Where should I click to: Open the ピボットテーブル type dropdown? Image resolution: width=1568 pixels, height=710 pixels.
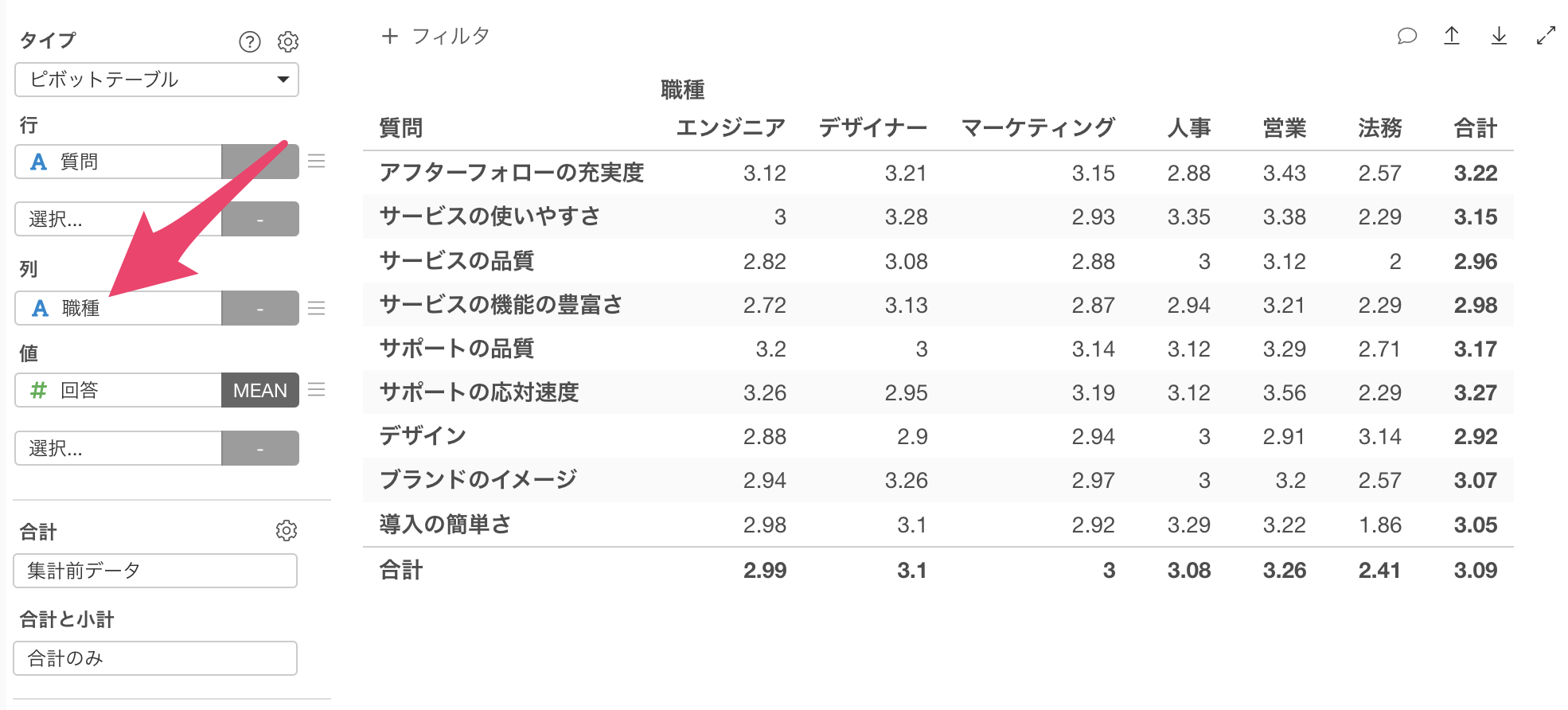point(157,80)
